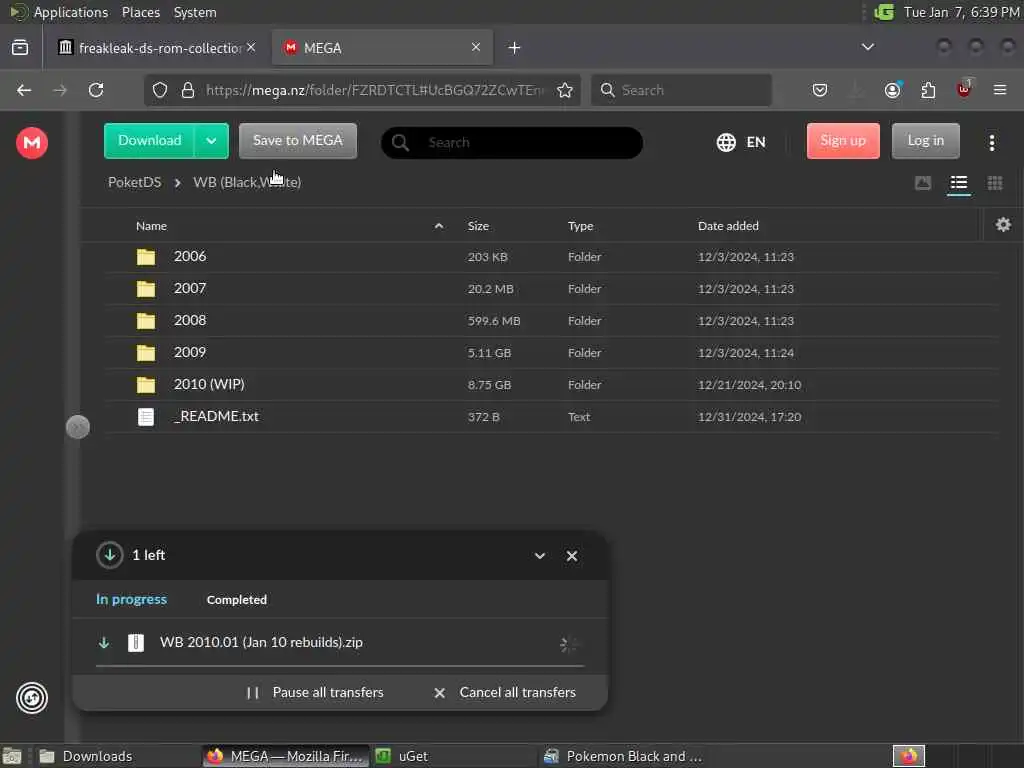Cancel all transfers
Image resolution: width=1024 pixels, height=768 pixels.
[x=505, y=692]
